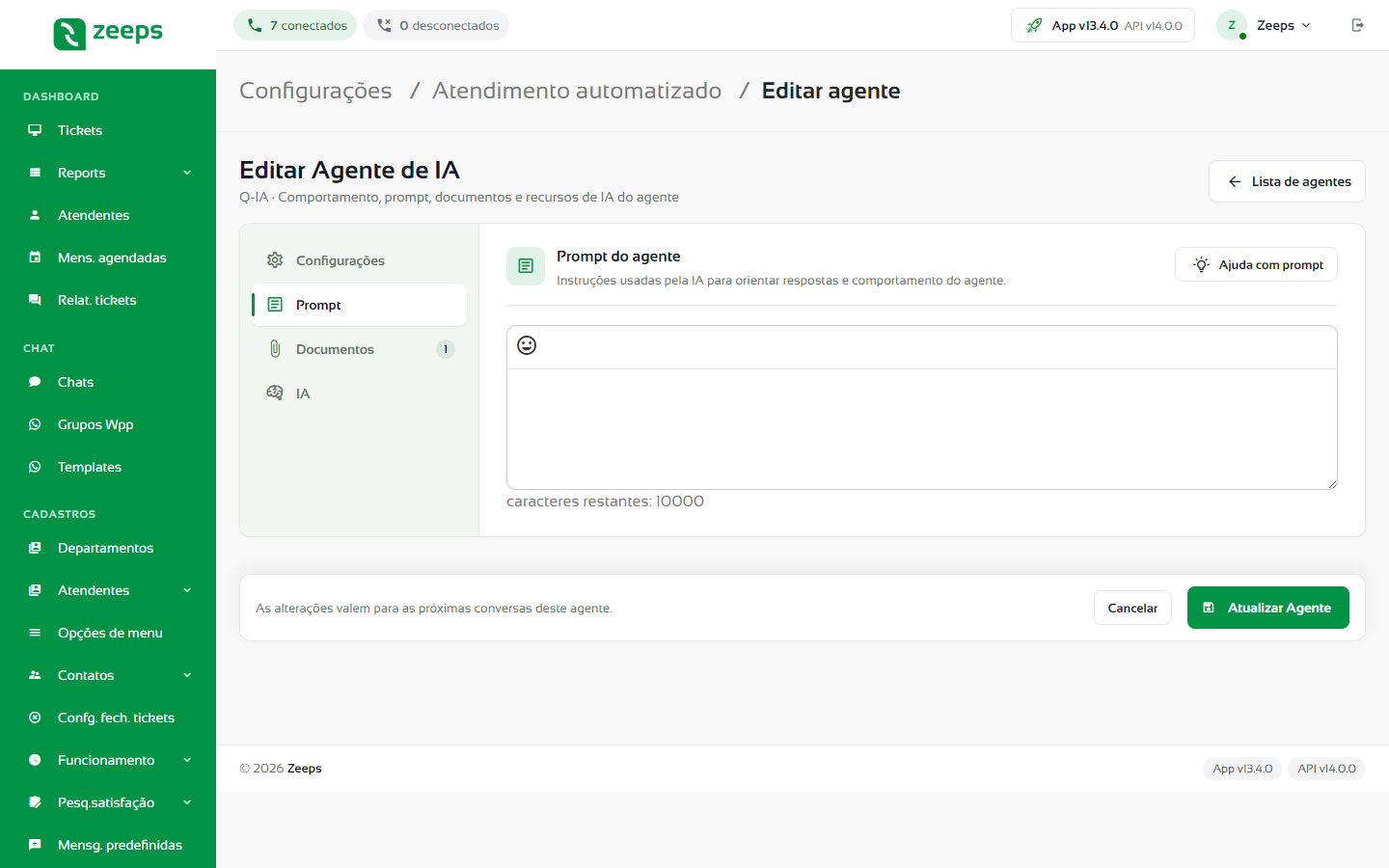Viewport: 1389px width, 868px height.
Task: Select the Prompt tab
Action: click(360, 305)
